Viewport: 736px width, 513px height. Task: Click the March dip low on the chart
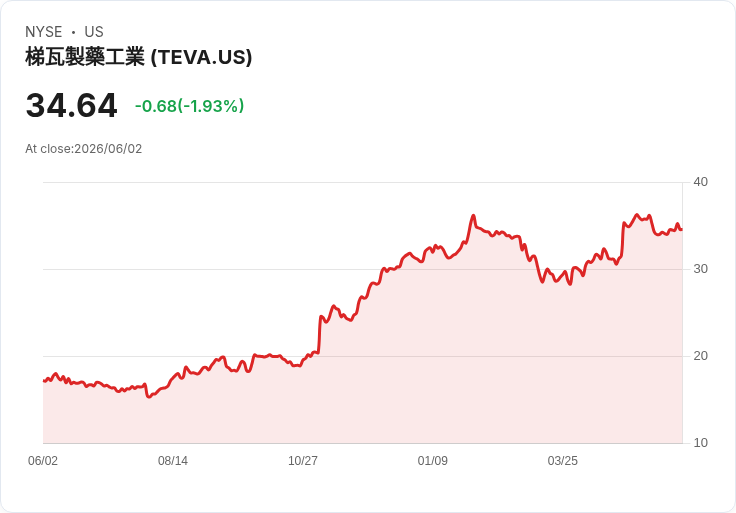tap(570, 283)
